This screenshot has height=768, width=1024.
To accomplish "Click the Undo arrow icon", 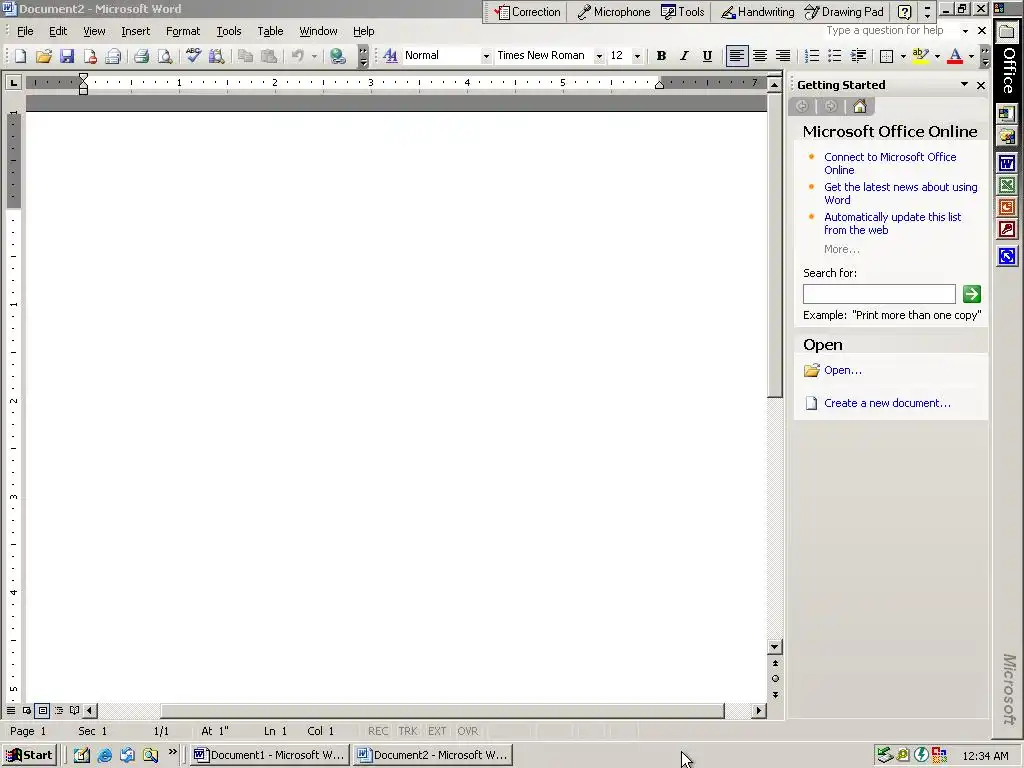I will point(298,56).
